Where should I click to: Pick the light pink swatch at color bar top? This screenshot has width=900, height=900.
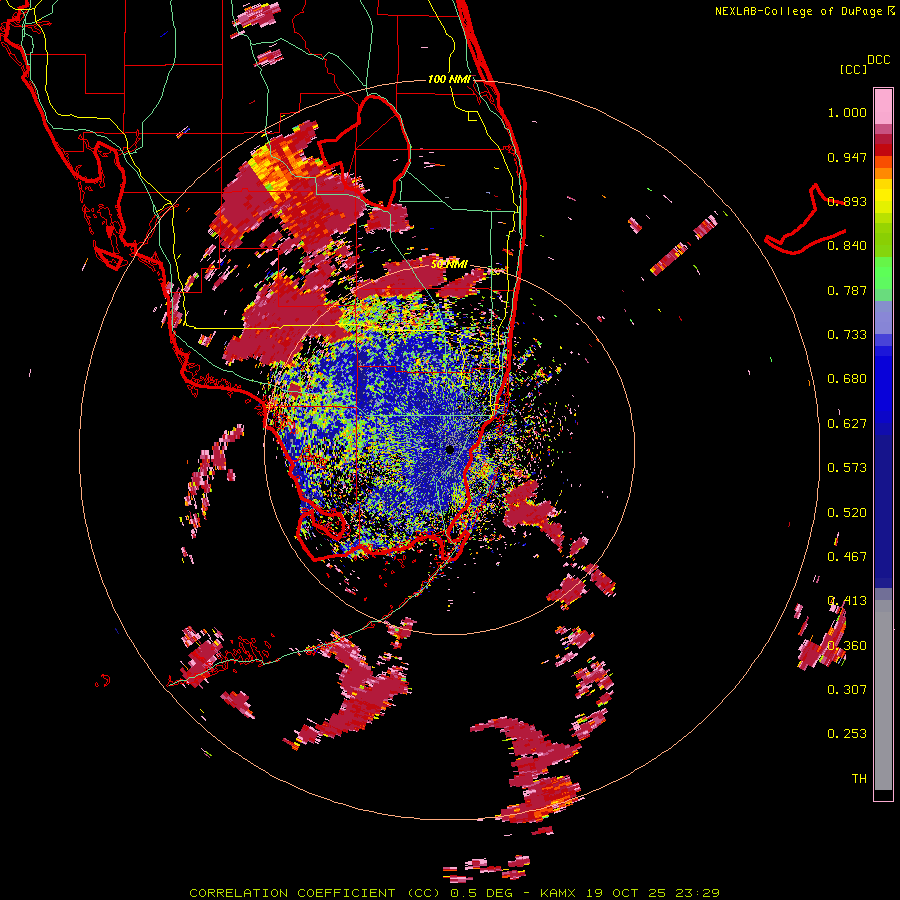(883, 106)
